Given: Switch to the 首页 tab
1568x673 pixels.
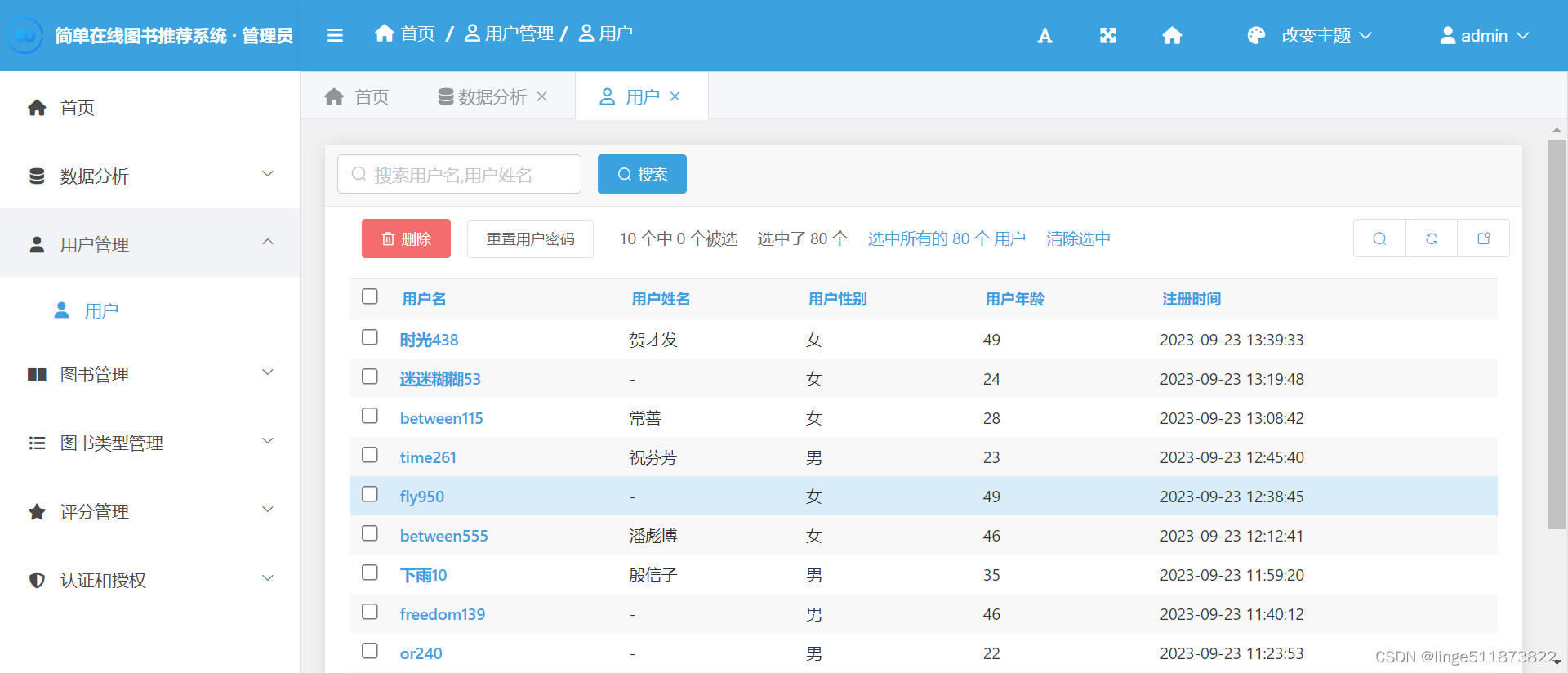Looking at the screenshot, I should [356, 96].
